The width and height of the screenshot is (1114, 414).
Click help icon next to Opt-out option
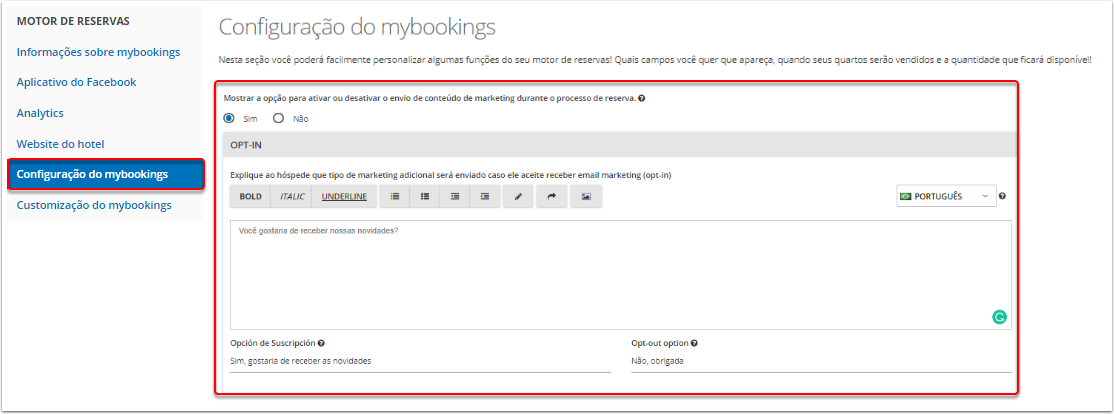694,343
